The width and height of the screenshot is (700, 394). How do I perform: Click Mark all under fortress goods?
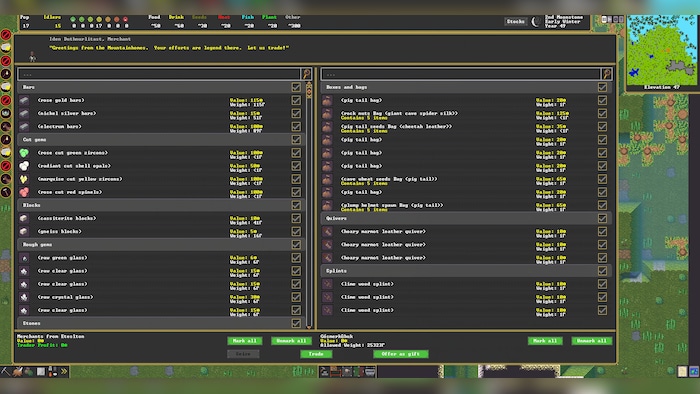(545, 341)
